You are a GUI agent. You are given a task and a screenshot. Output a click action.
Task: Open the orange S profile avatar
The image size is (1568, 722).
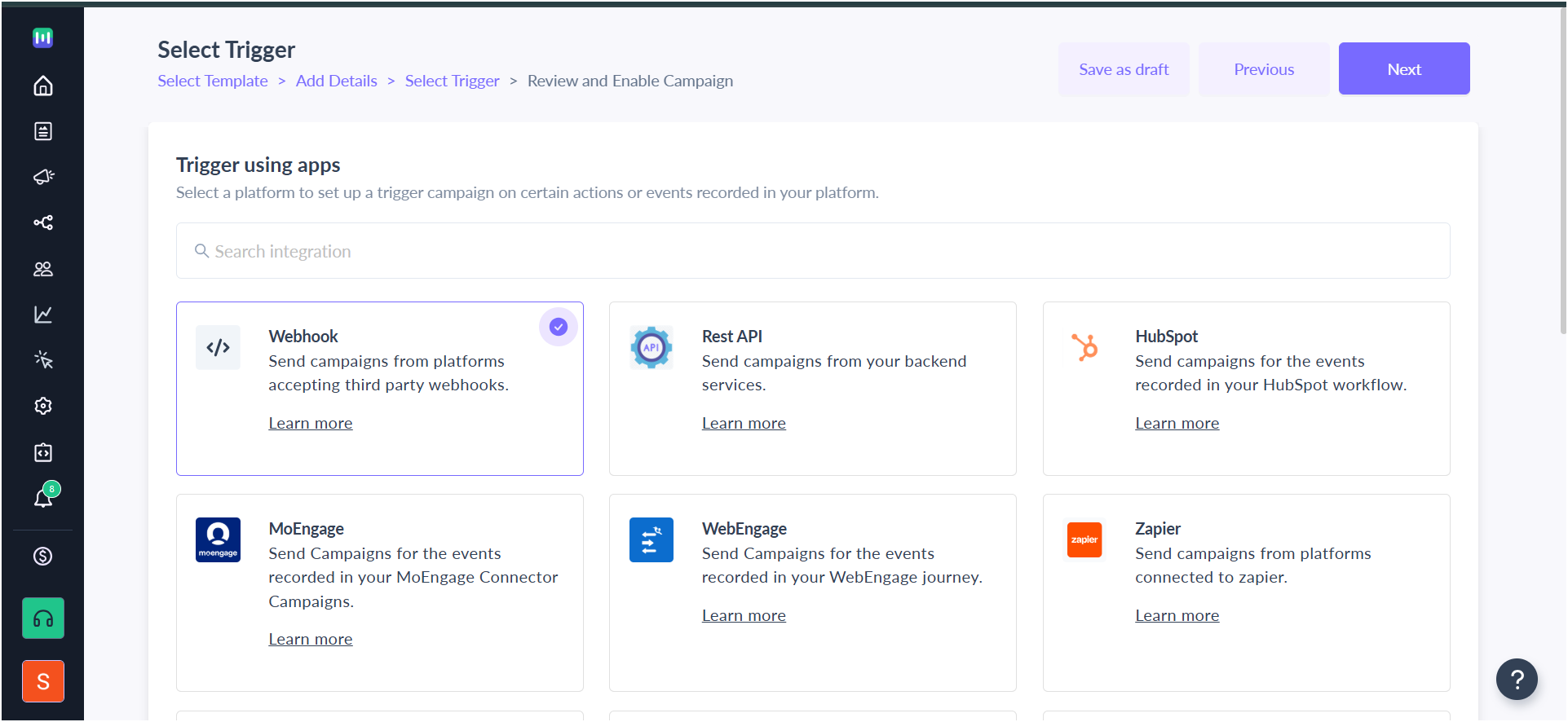pyautogui.click(x=43, y=681)
